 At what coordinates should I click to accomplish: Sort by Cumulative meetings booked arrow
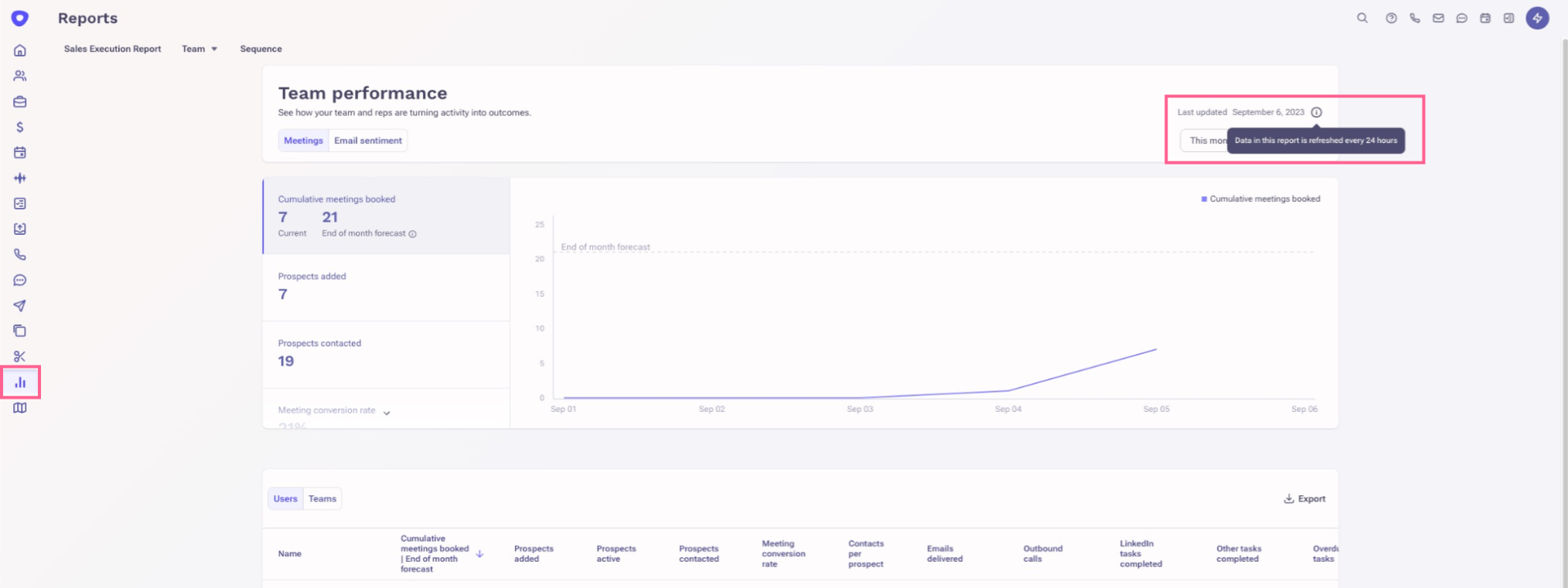[x=479, y=553]
